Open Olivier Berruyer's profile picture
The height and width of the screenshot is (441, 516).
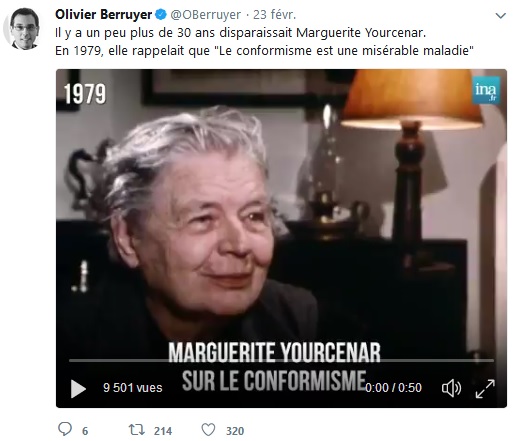(x=22, y=29)
